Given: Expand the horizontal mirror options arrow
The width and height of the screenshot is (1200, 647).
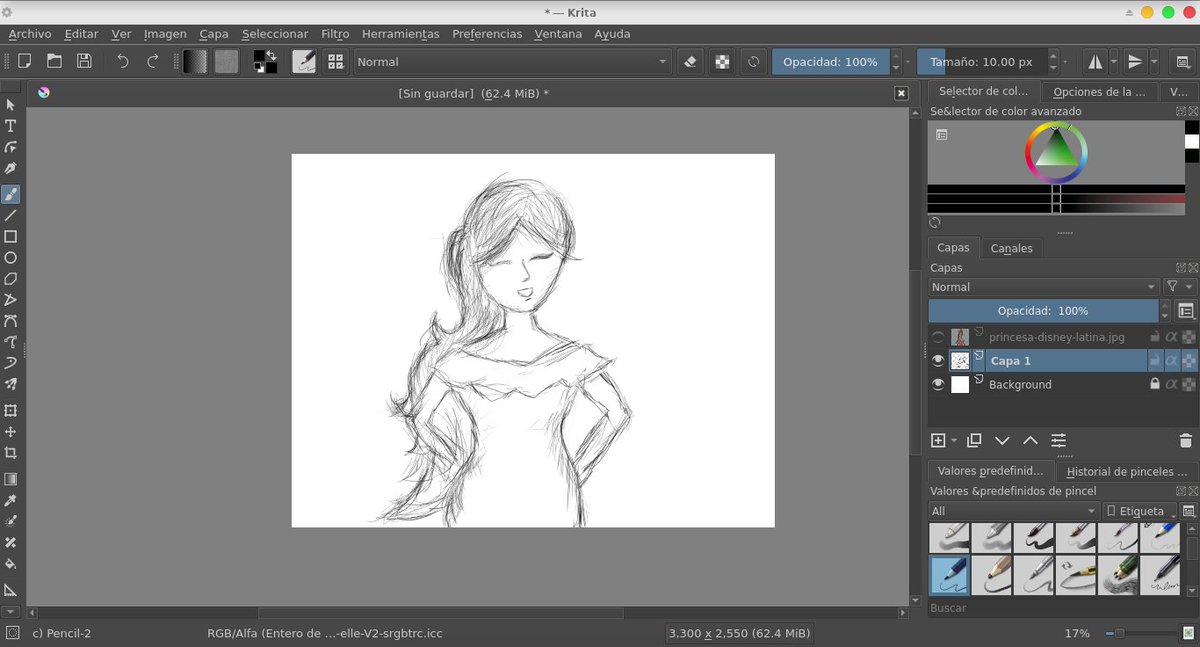Looking at the screenshot, I should pos(1115,61).
